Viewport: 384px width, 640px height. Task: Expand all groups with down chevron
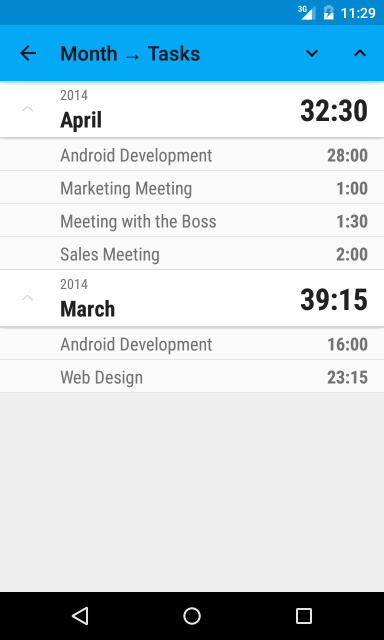click(x=312, y=53)
